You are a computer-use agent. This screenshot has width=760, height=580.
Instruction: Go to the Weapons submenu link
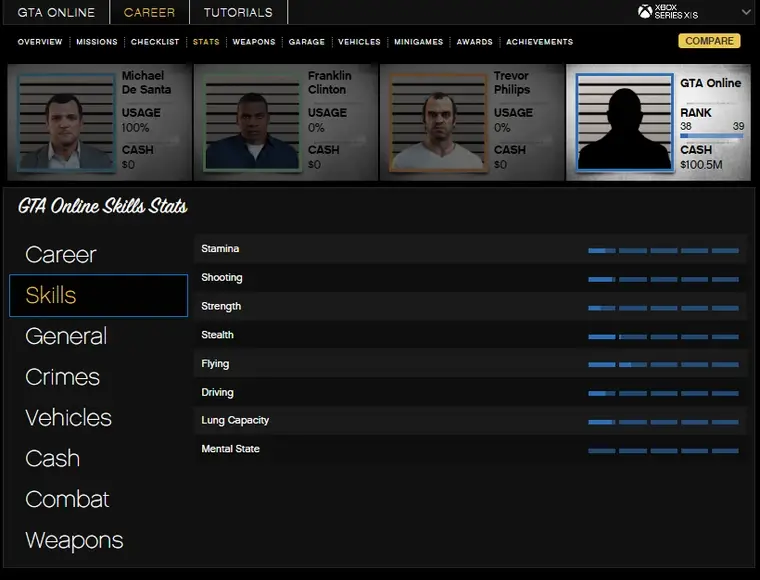(x=254, y=42)
